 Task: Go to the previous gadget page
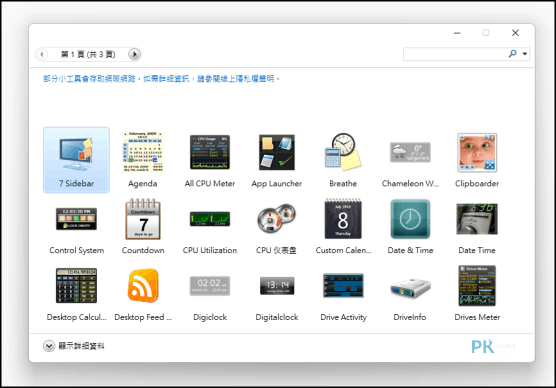click(42, 54)
